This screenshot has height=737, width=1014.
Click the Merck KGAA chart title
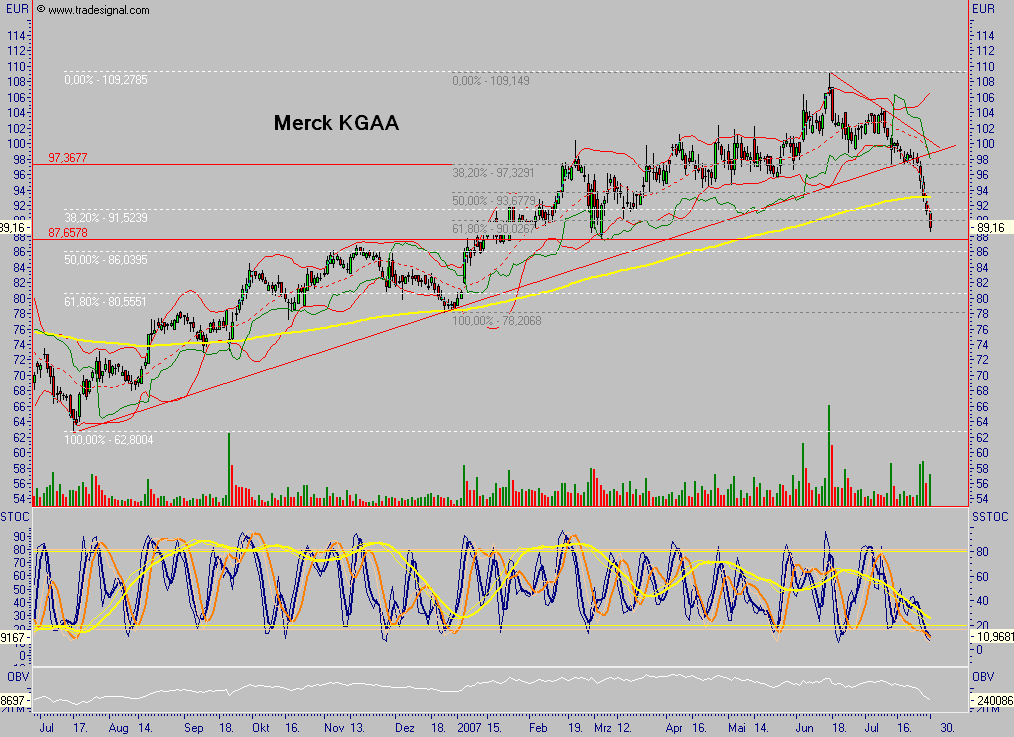tap(336, 123)
